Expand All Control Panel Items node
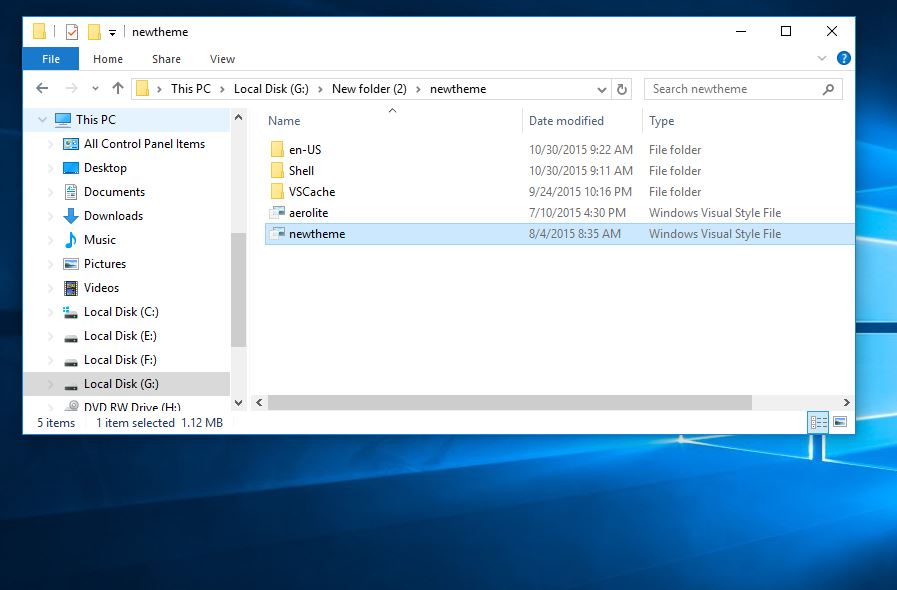 pos(51,144)
